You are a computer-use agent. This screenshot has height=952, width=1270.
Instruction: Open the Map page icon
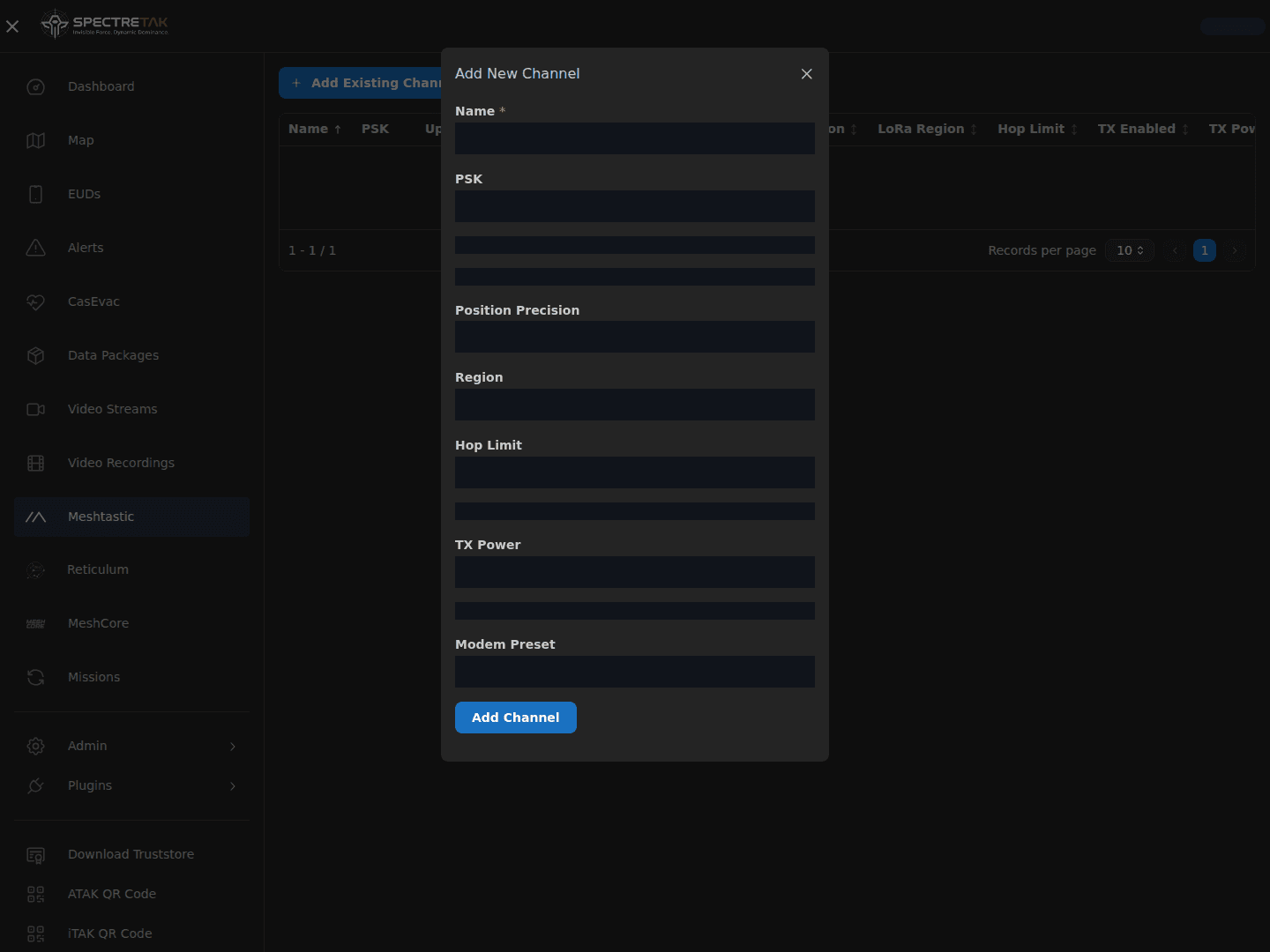pyautogui.click(x=36, y=140)
